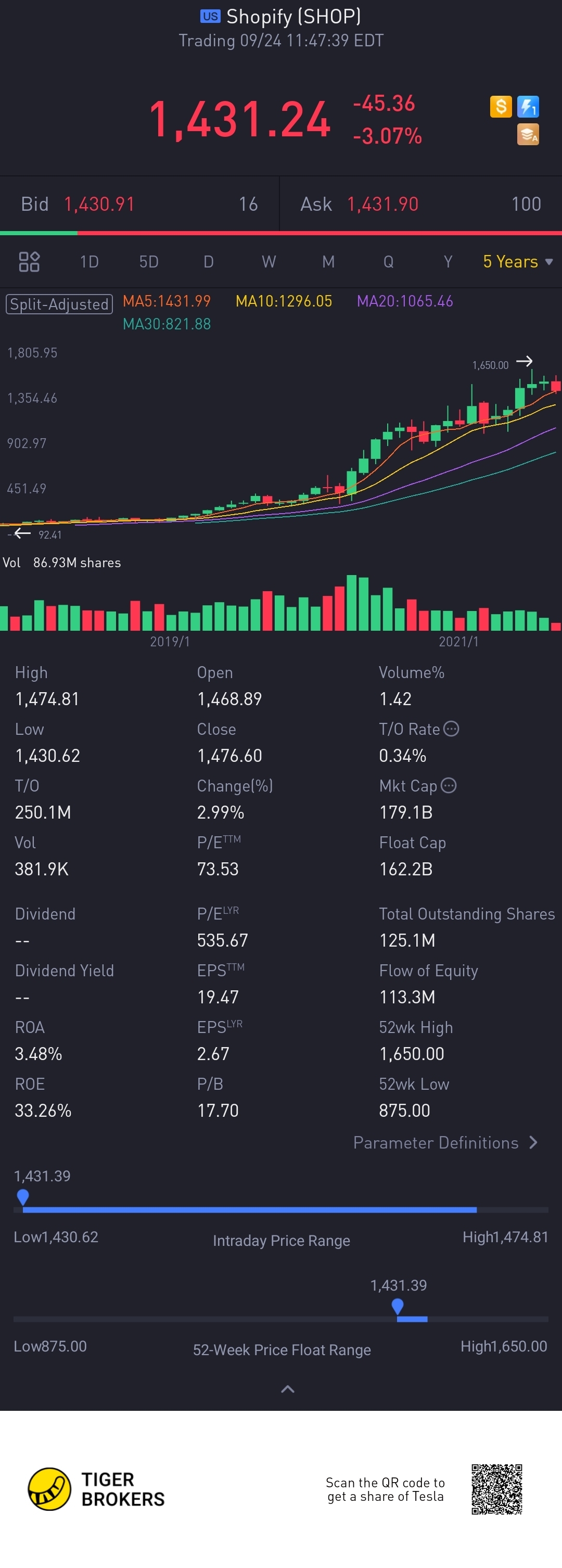Viewport: 562px width, 1568px height.
Task: Tap the 2021/1 date label under volume
Action: click(x=458, y=642)
